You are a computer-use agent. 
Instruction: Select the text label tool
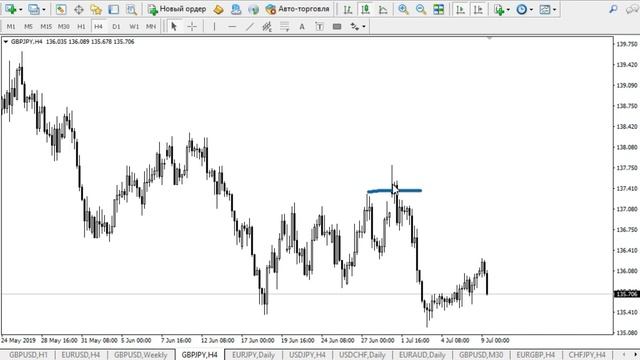(x=320, y=27)
